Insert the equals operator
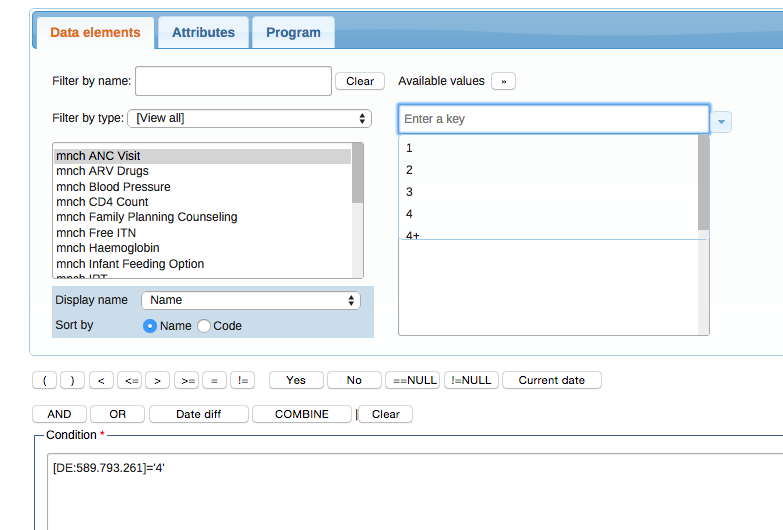The width and height of the screenshot is (783, 530). (214, 380)
